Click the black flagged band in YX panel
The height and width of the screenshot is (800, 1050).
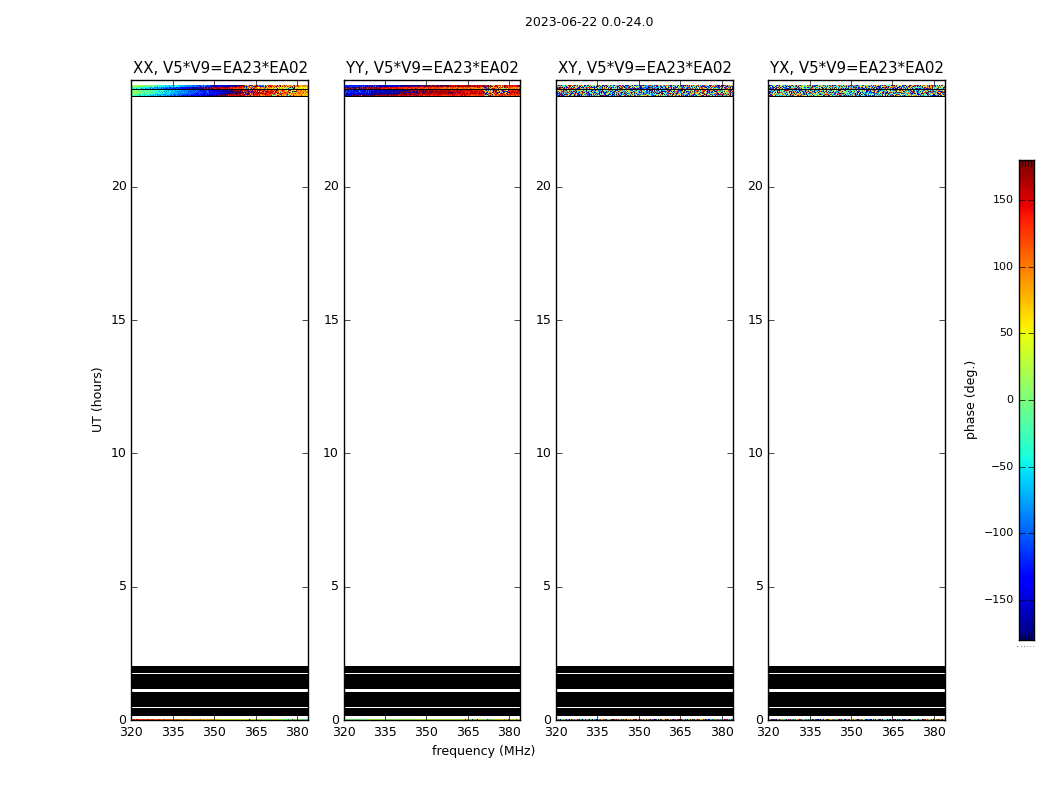pyautogui.click(x=856, y=692)
